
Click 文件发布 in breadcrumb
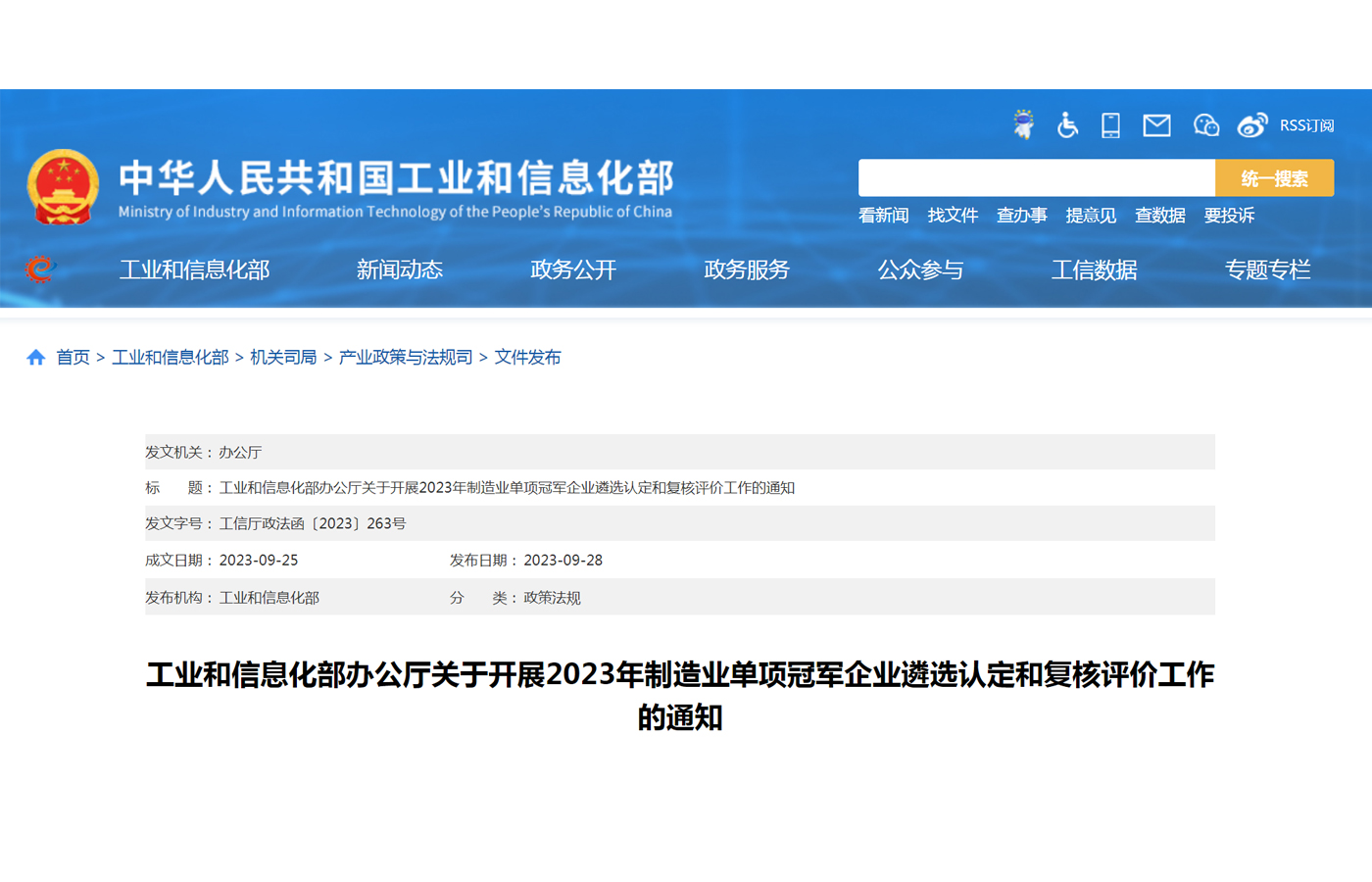click(527, 358)
